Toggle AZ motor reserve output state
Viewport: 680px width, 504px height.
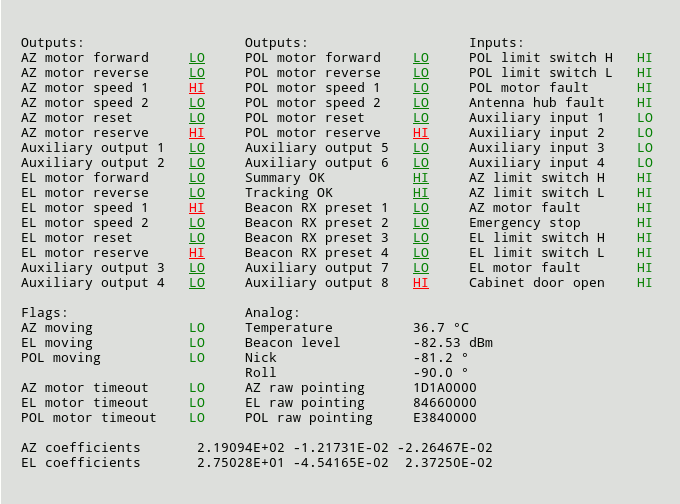pos(196,133)
